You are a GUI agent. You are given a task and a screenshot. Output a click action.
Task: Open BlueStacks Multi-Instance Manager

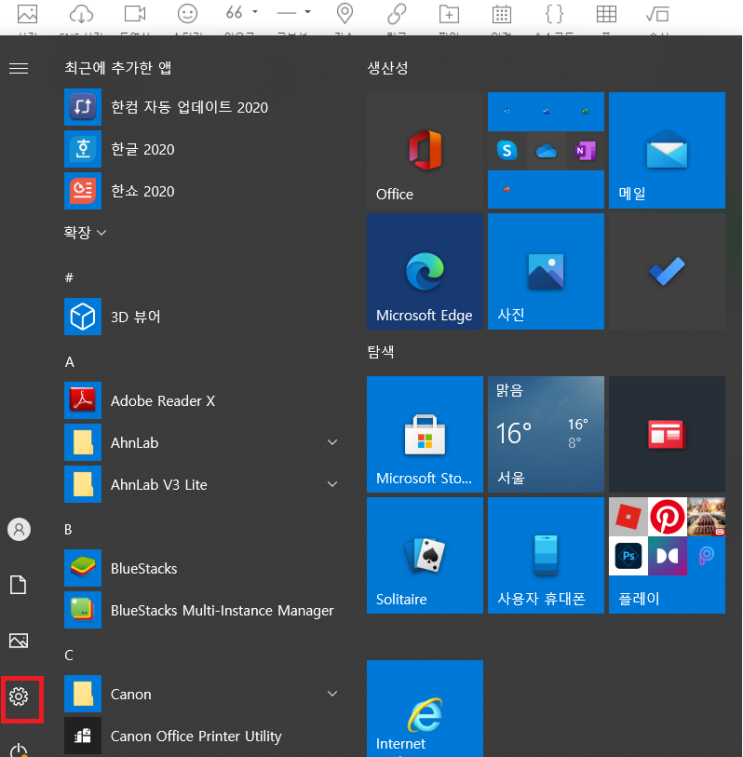click(x=199, y=610)
